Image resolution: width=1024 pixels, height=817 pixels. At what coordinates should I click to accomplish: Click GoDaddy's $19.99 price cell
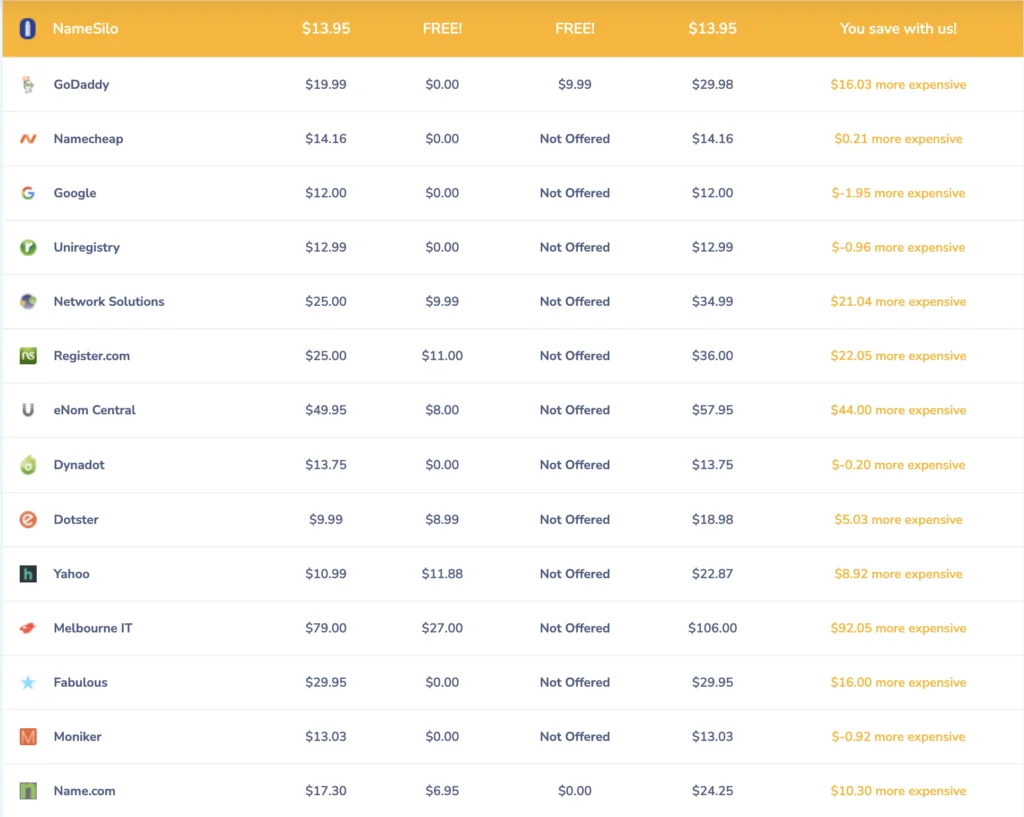[326, 84]
